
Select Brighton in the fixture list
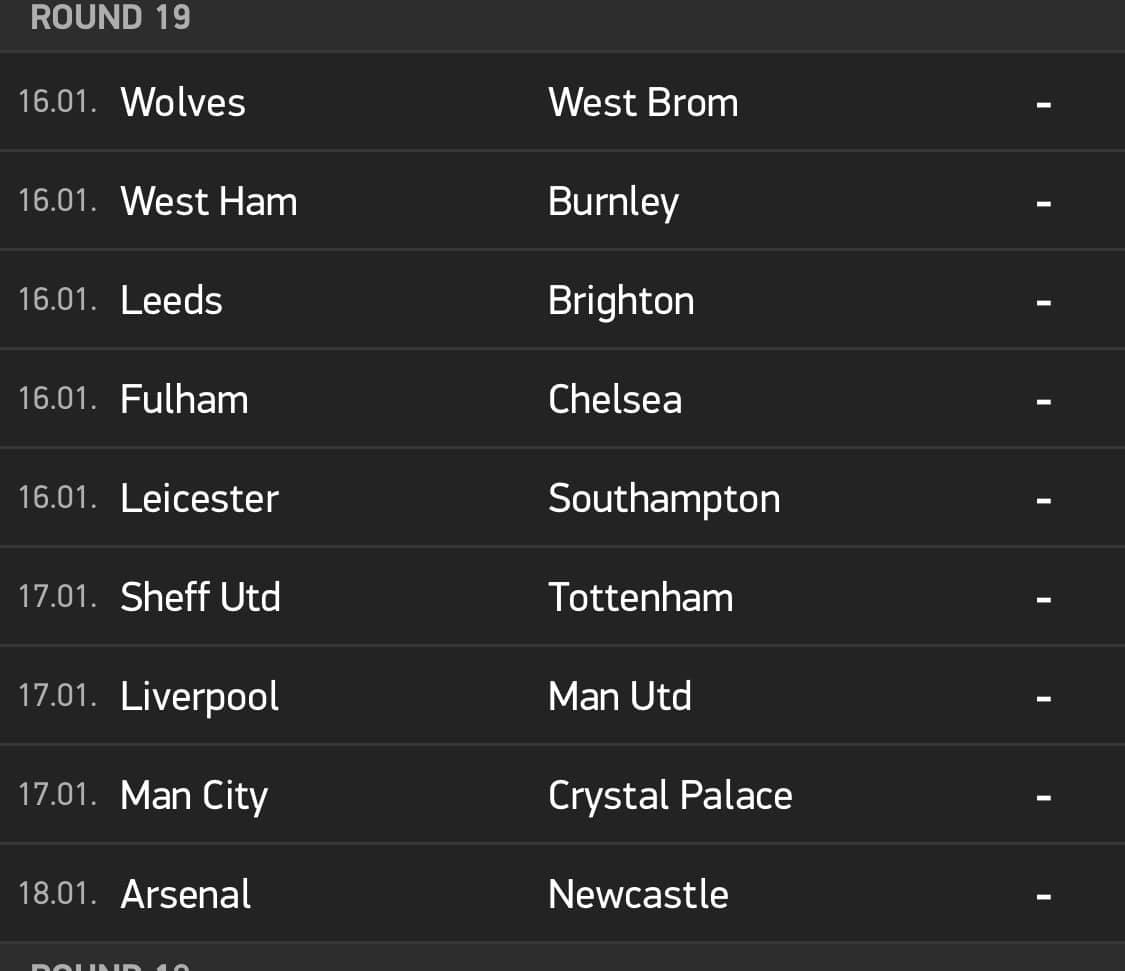(621, 301)
